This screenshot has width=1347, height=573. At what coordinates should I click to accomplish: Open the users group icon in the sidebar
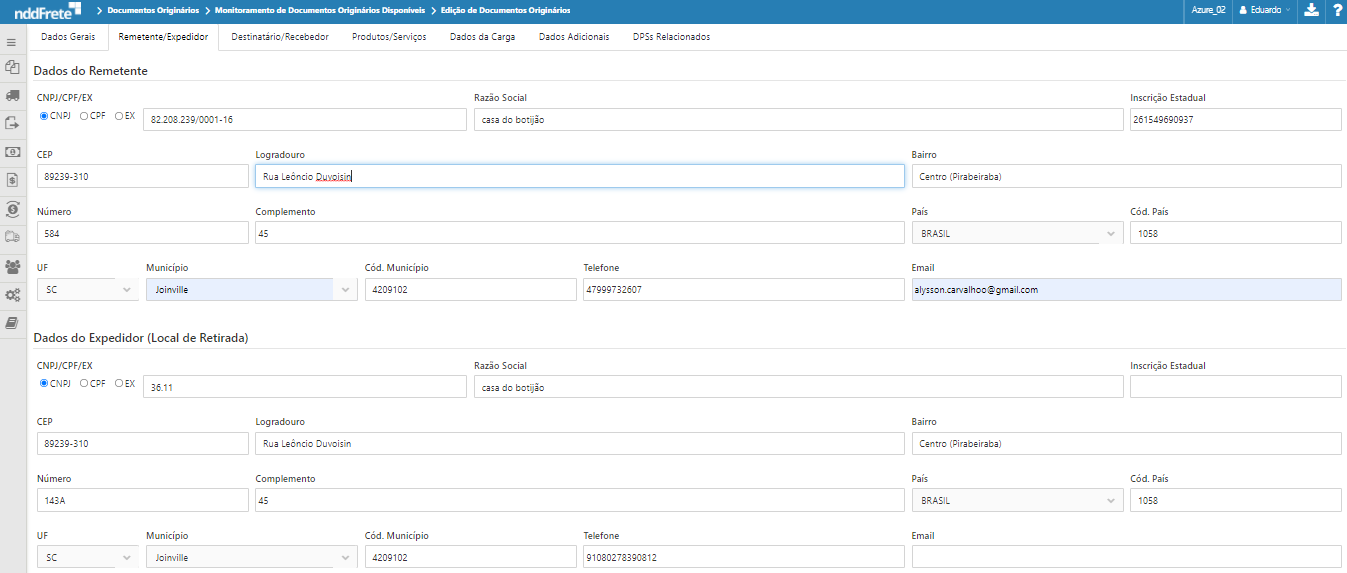(12, 267)
